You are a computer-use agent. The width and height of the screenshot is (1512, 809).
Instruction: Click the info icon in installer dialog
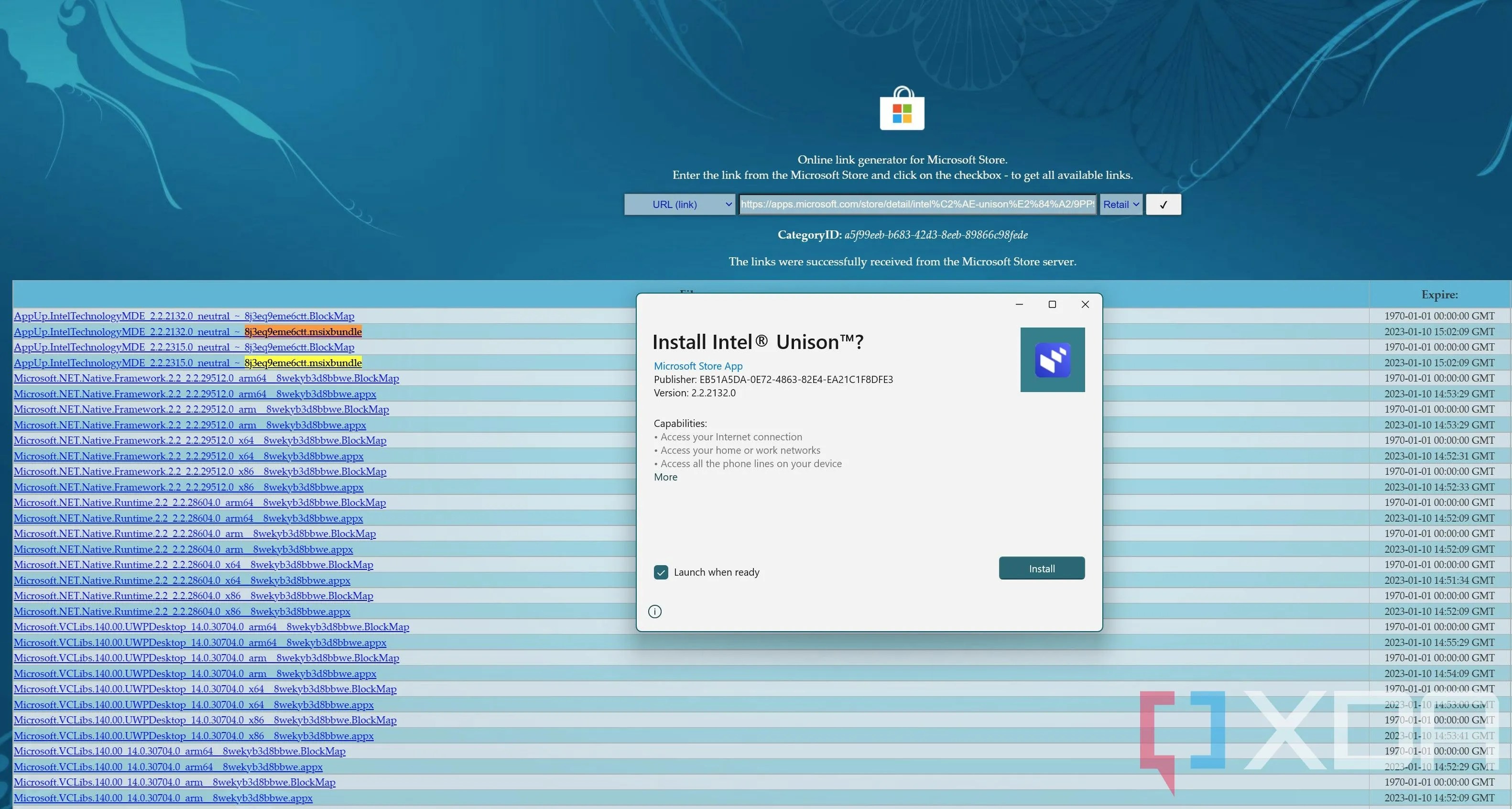[654, 611]
